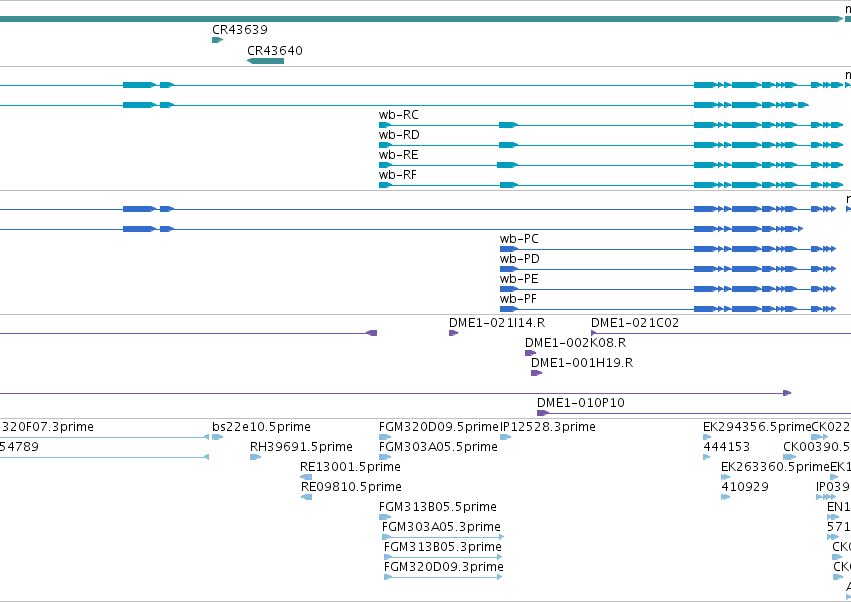Screen dimensions: 851x602
Task: Click the FGM303A05.3prime EST label
Action: coord(441,527)
